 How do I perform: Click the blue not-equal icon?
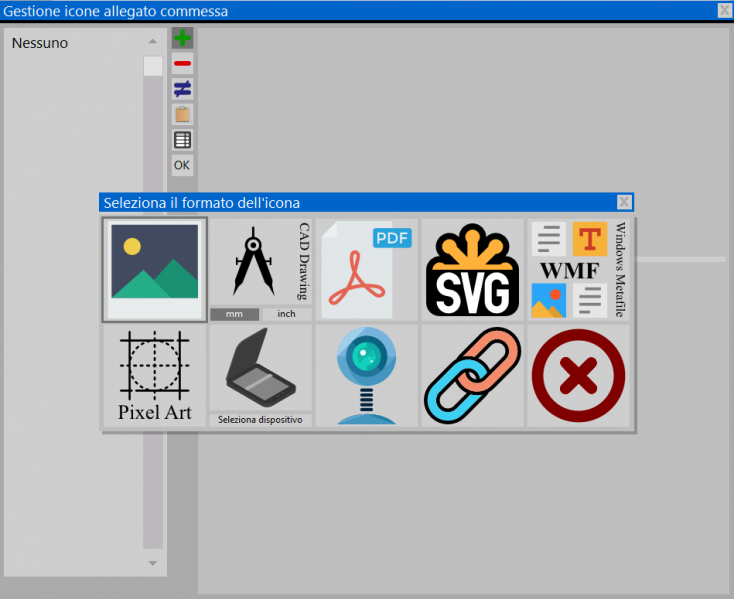click(182, 88)
